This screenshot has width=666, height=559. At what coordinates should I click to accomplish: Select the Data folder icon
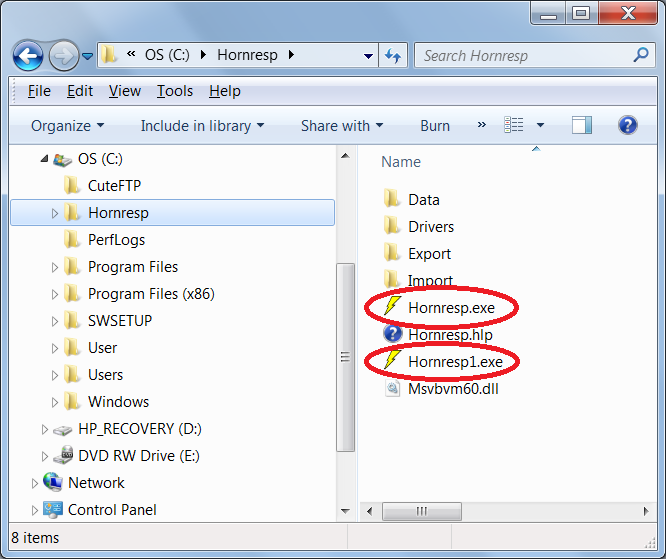[x=391, y=199]
